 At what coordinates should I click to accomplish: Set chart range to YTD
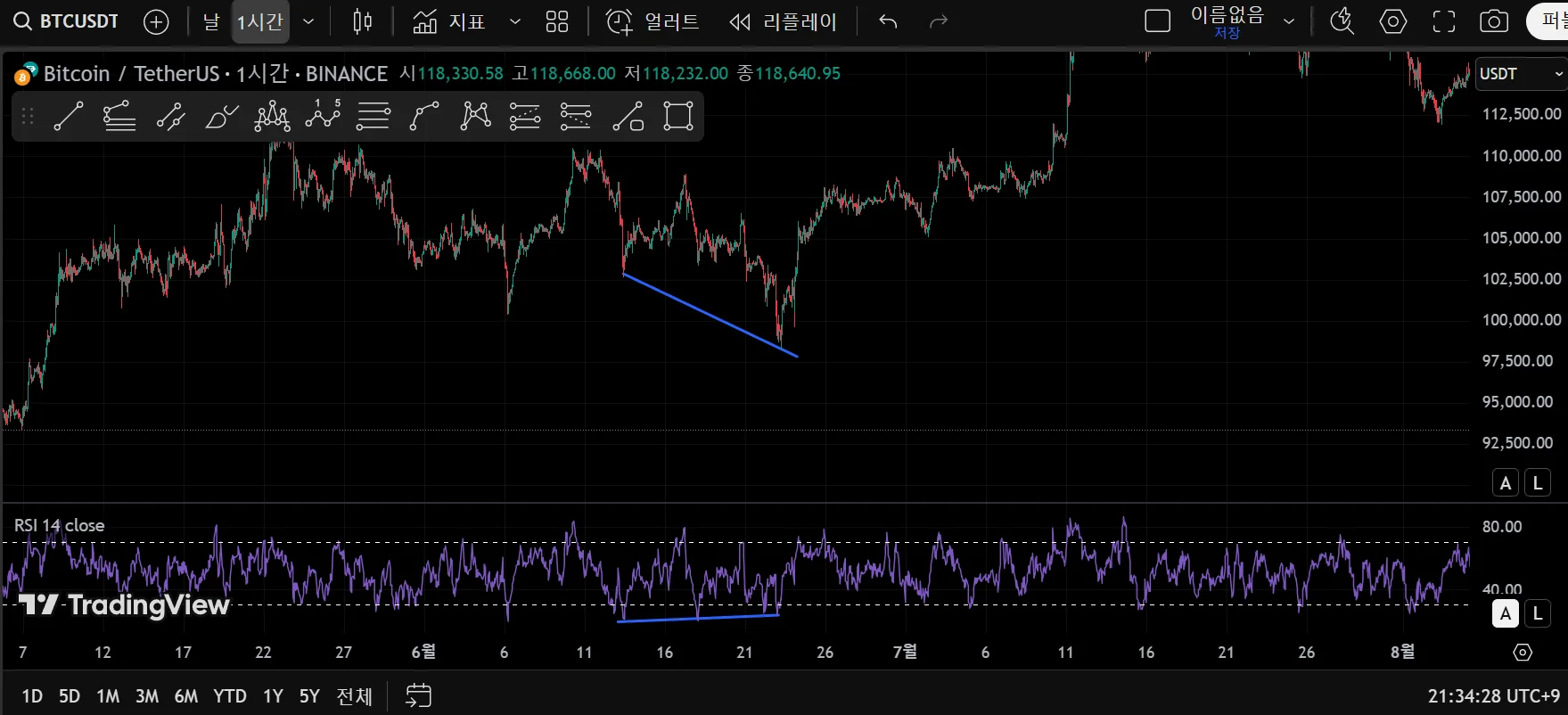tap(230, 696)
